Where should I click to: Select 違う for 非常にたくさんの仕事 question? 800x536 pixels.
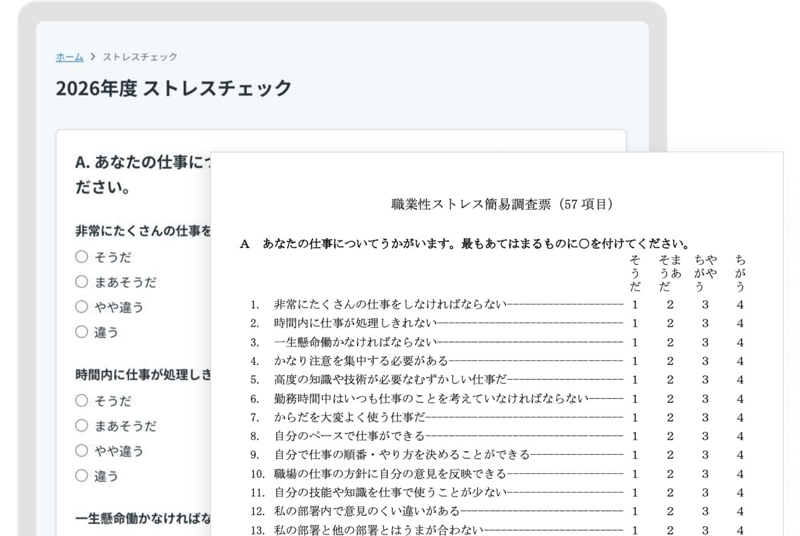82,331
